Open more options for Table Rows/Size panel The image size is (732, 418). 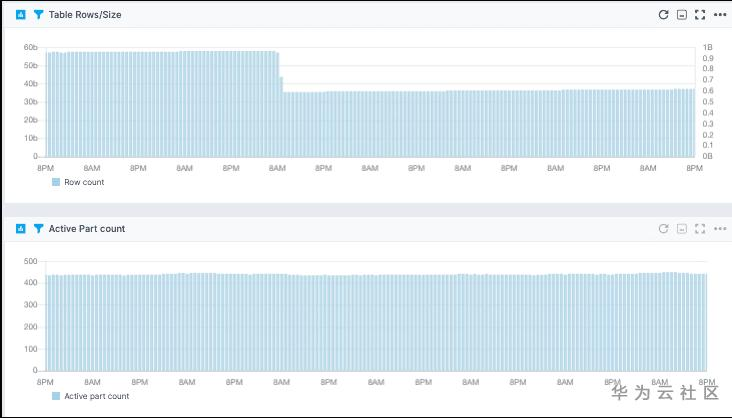coord(720,15)
